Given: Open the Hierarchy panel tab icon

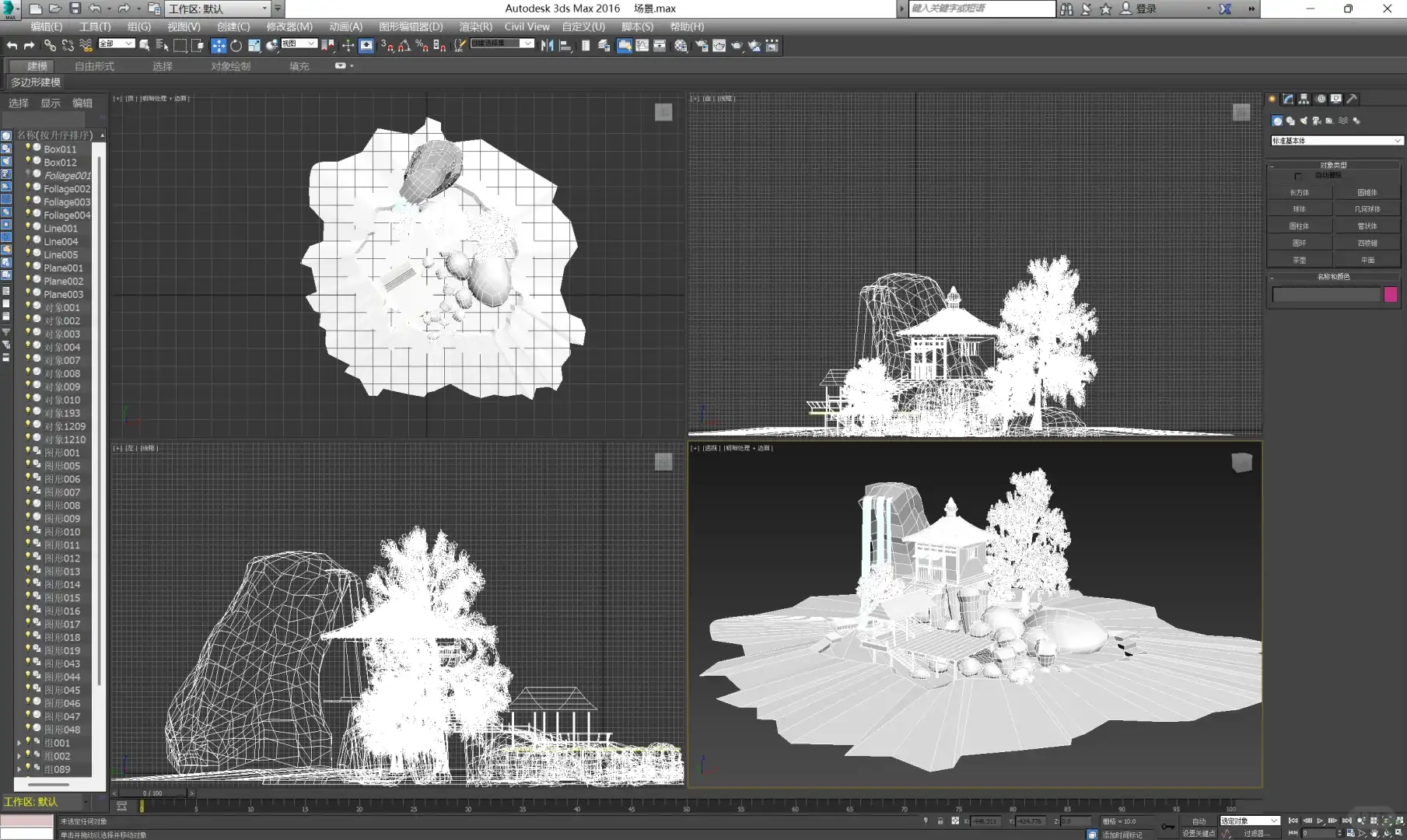Looking at the screenshot, I should 1304,99.
